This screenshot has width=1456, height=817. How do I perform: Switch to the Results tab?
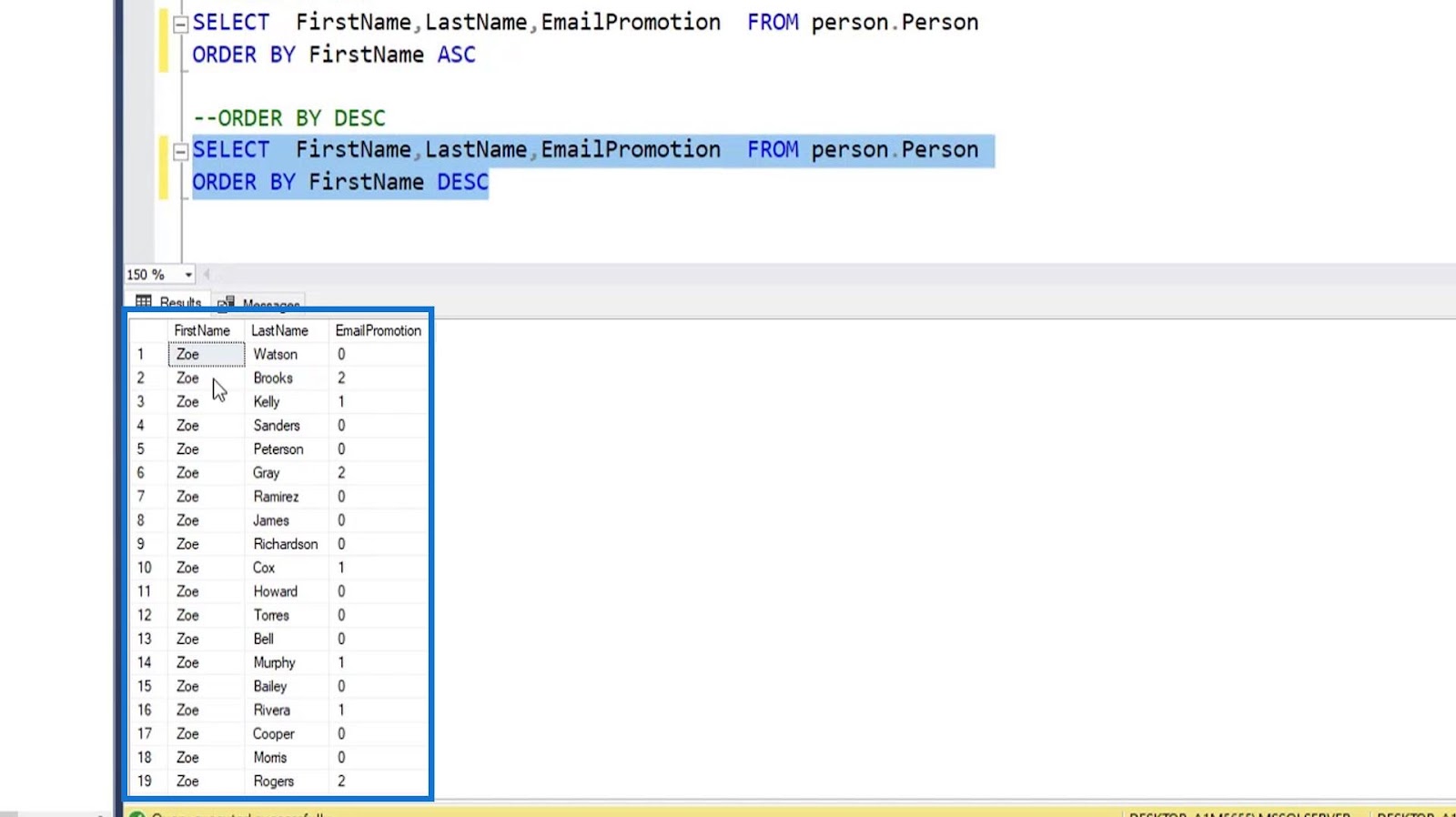(169, 302)
